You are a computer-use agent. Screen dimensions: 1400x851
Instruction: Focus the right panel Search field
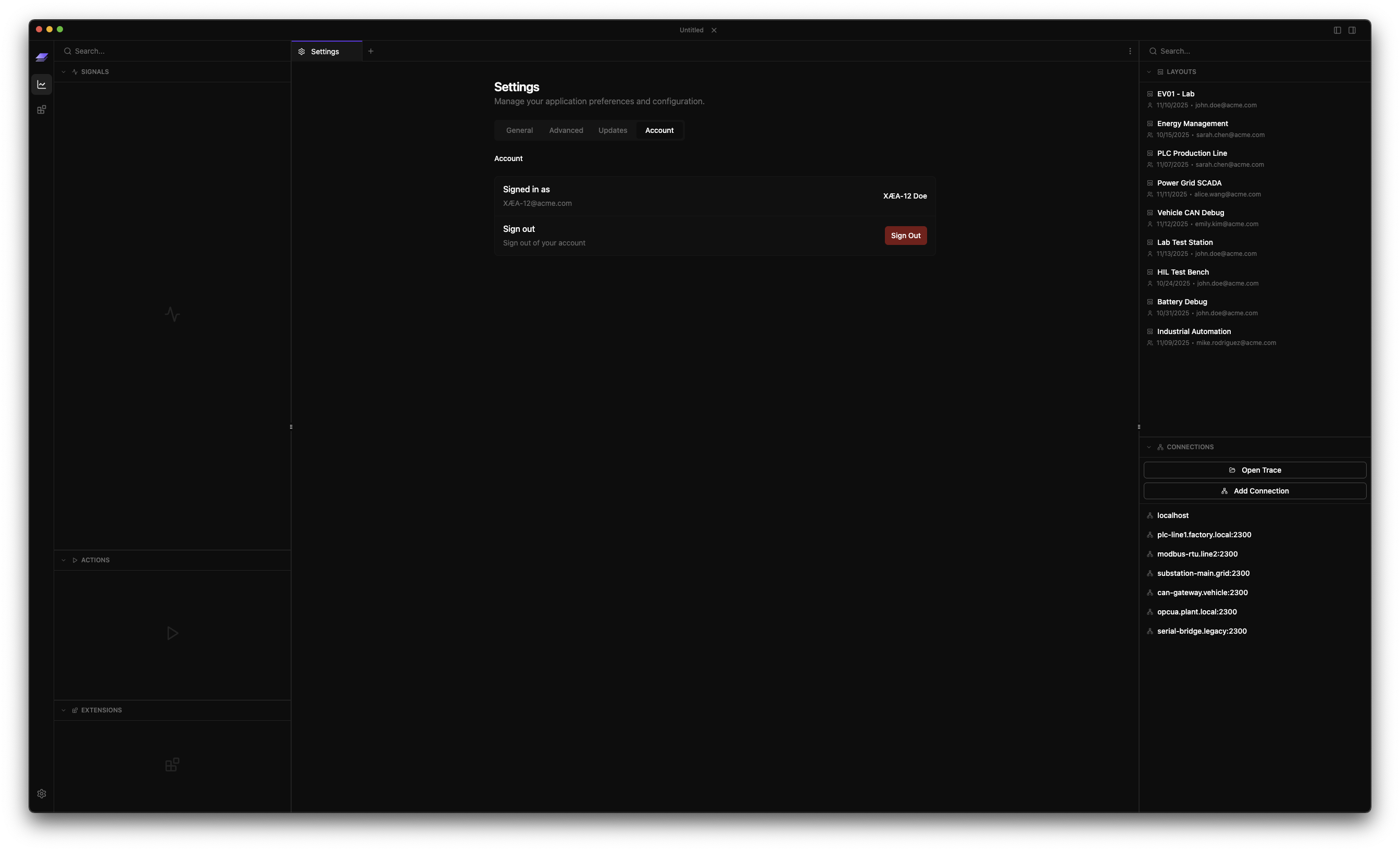1250,51
